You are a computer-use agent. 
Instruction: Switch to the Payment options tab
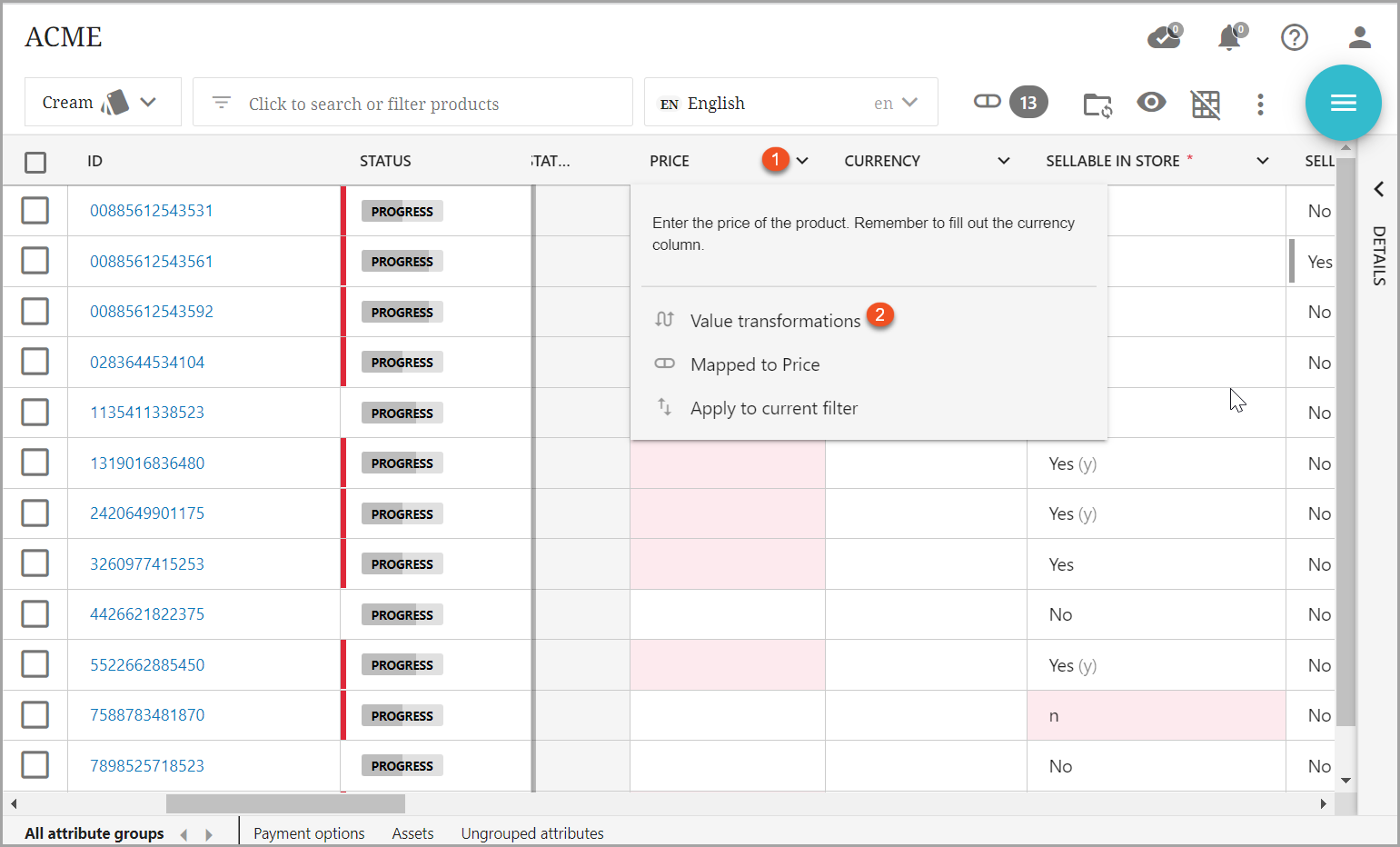(x=309, y=833)
